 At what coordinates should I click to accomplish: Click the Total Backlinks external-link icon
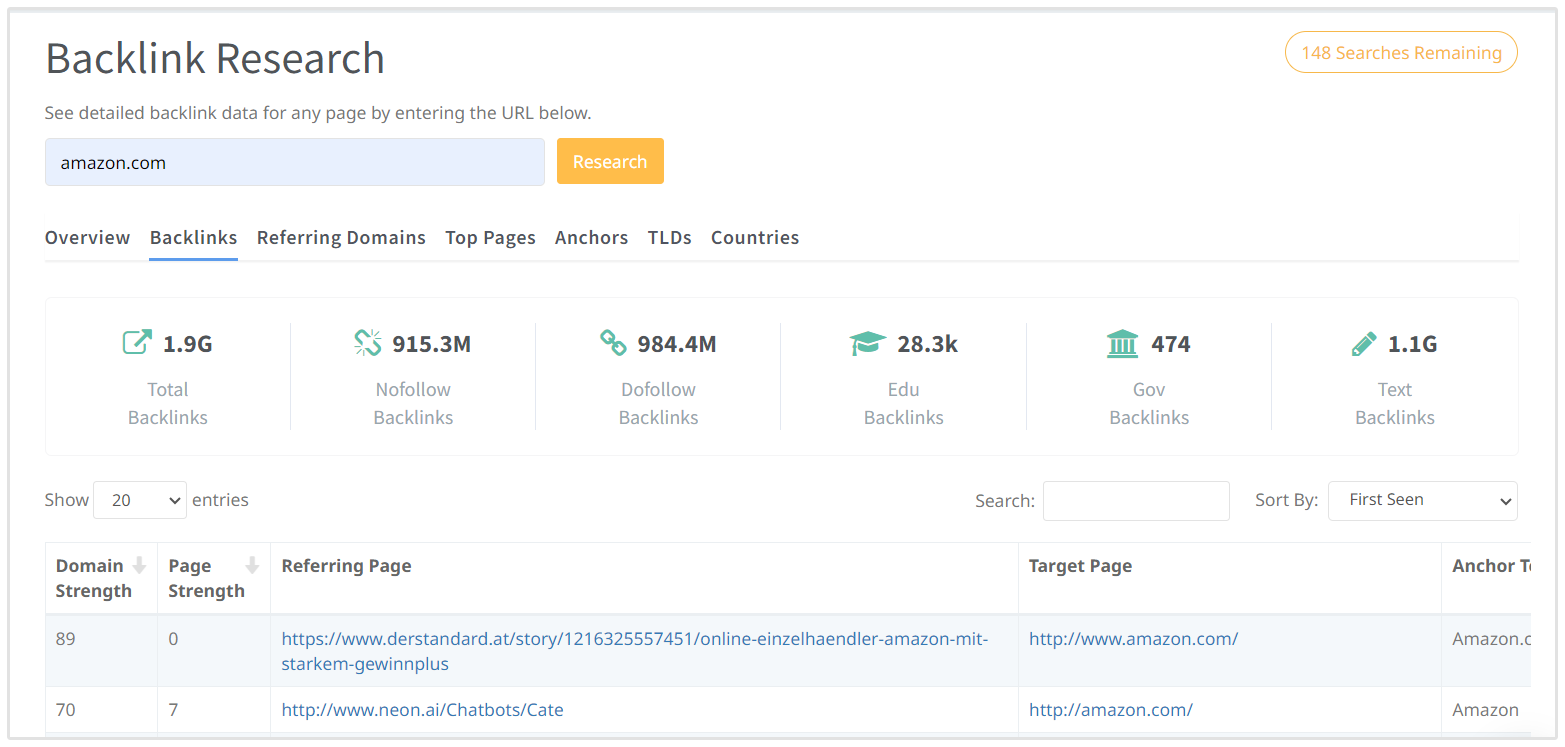136,343
